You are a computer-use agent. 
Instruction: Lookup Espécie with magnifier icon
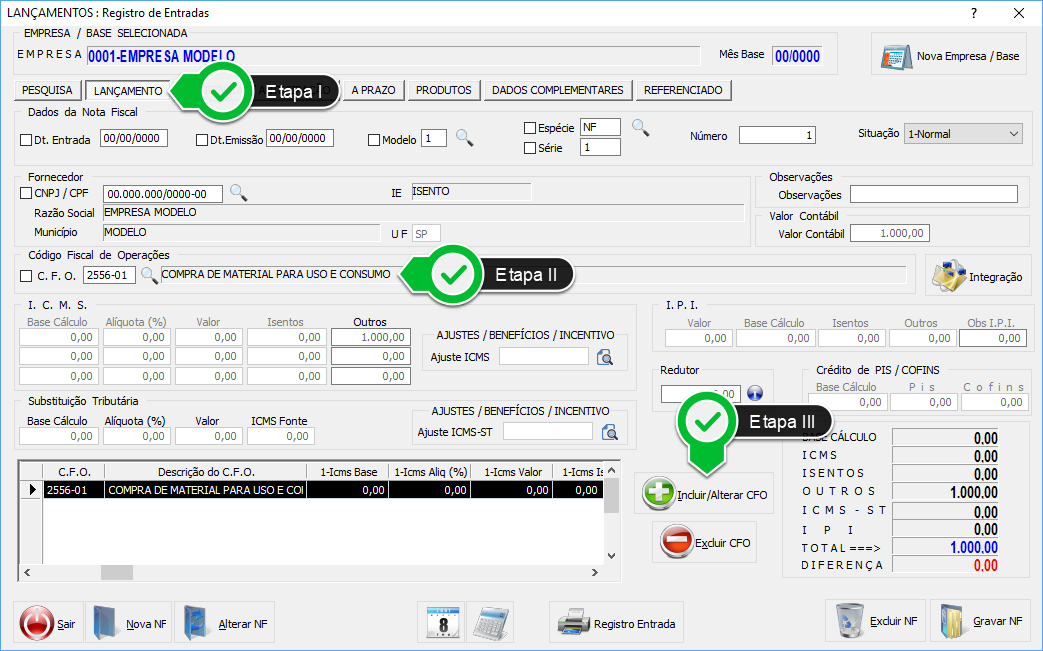click(640, 127)
